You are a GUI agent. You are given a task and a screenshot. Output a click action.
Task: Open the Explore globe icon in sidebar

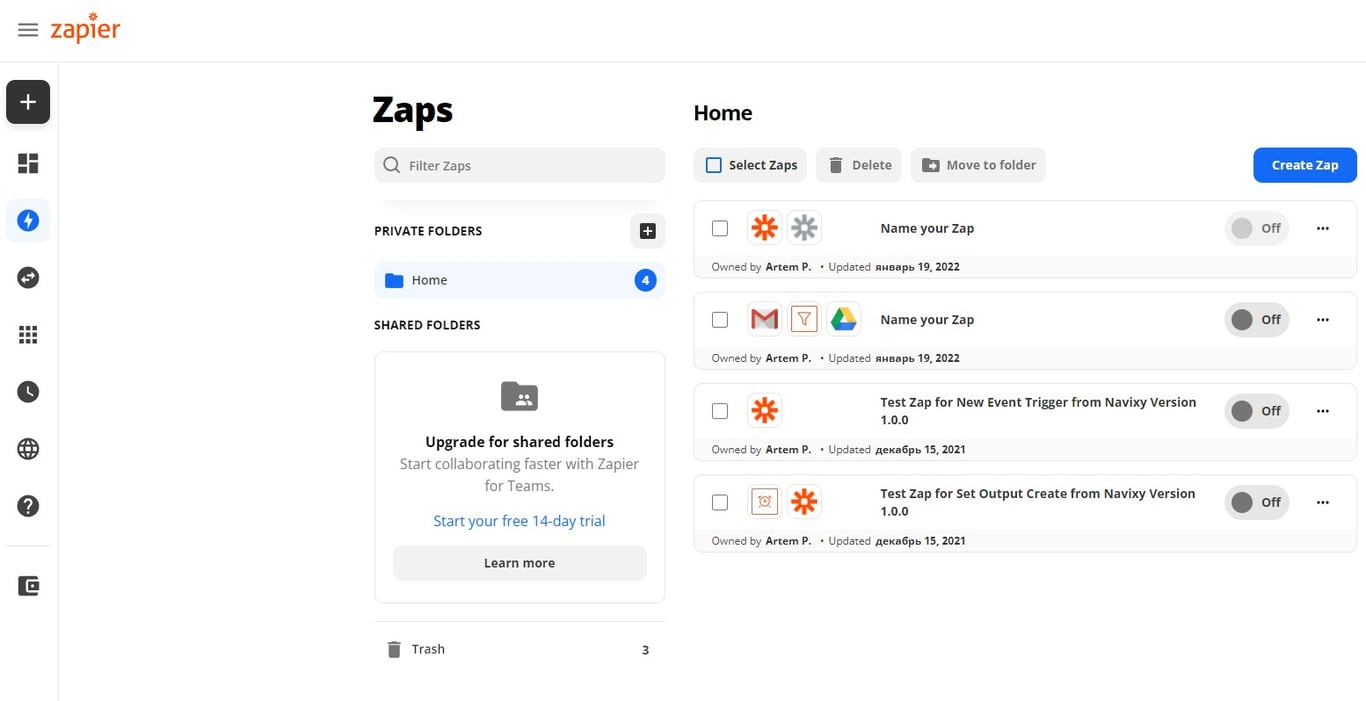click(x=27, y=448)
